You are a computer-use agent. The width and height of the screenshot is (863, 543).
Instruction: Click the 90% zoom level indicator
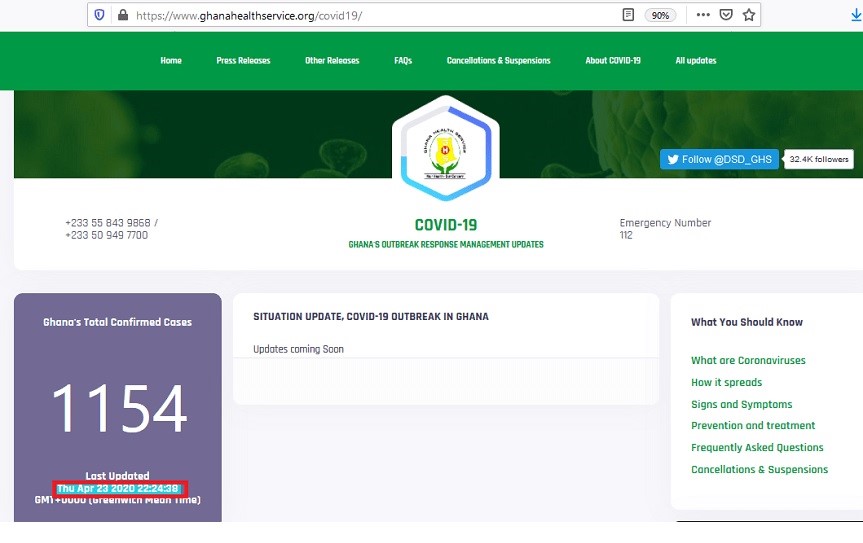tap(660, 15)
